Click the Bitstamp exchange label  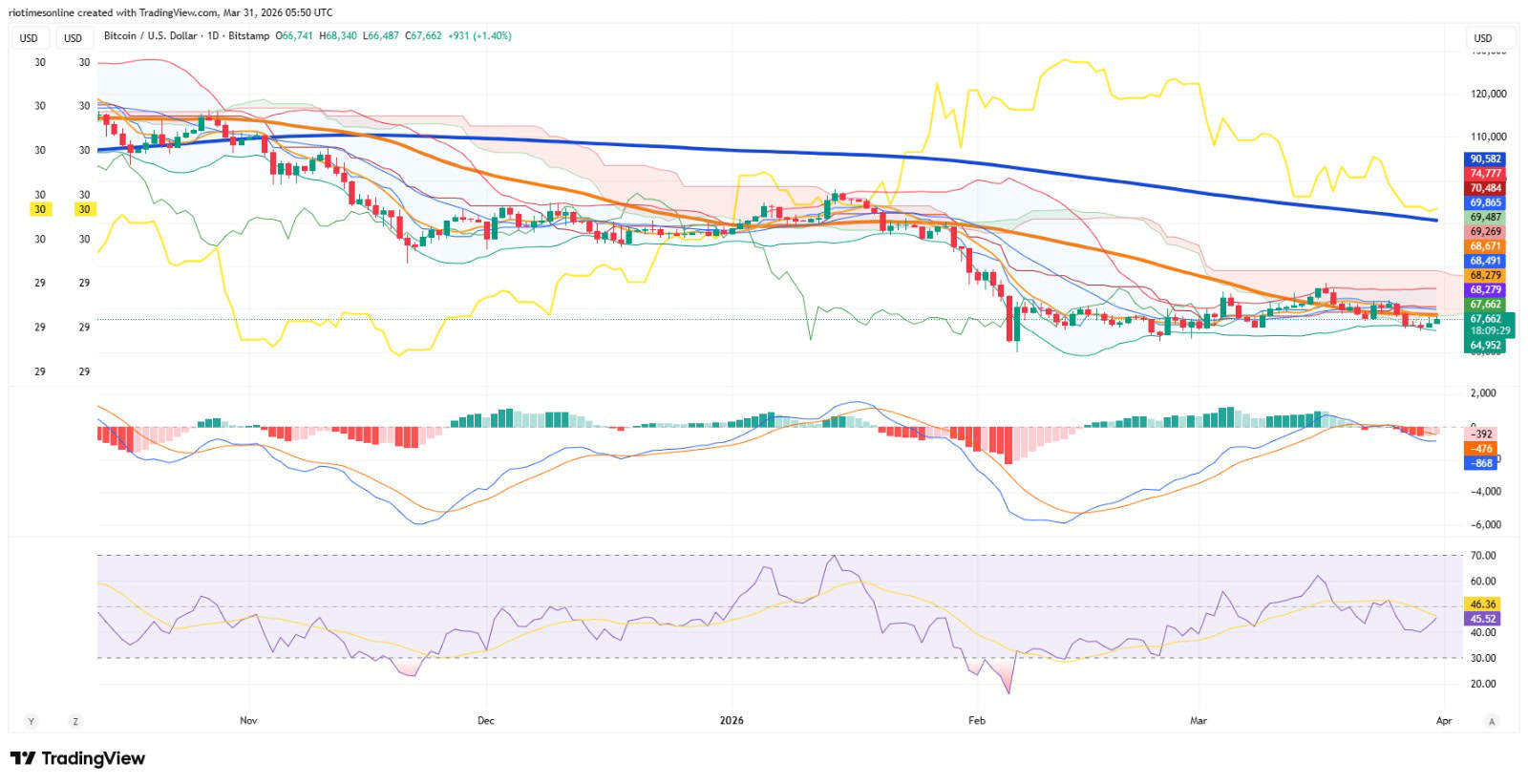[x=249, y=35]
